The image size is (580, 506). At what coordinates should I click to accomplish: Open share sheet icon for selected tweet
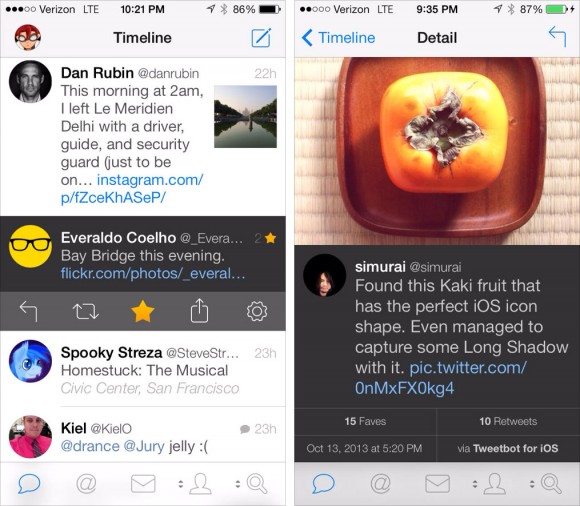click(x=199, y=311)
